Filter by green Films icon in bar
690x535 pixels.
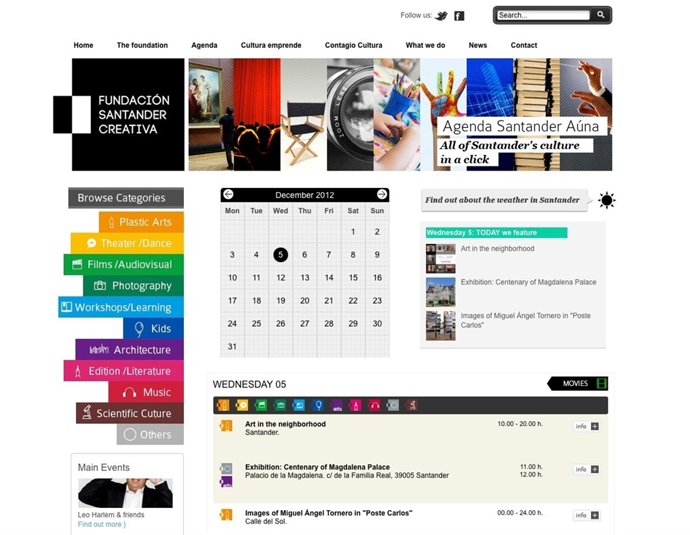click(x=261, y=405)
